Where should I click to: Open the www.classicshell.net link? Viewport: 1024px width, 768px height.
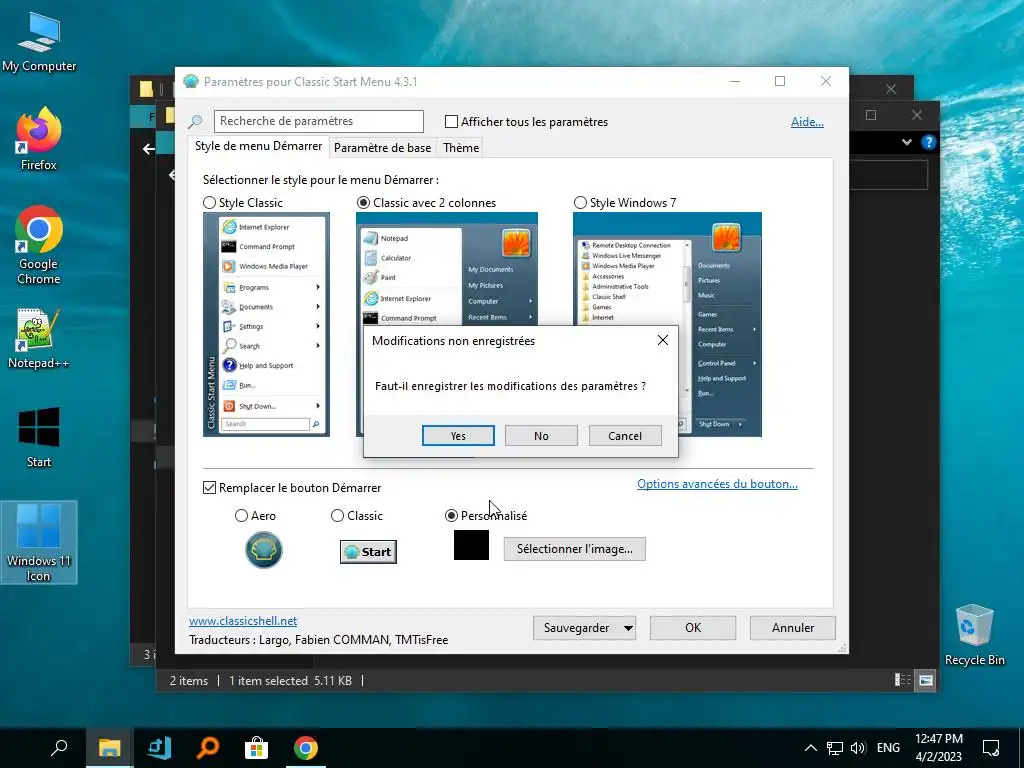tap(243, 621)
